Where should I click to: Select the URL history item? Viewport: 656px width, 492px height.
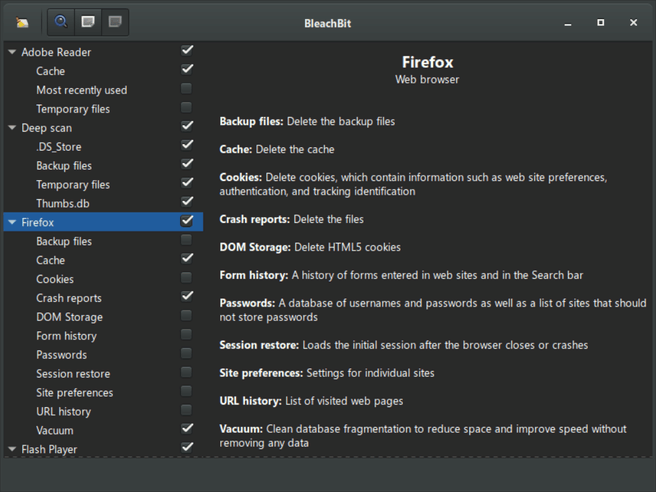coord(103,411)
